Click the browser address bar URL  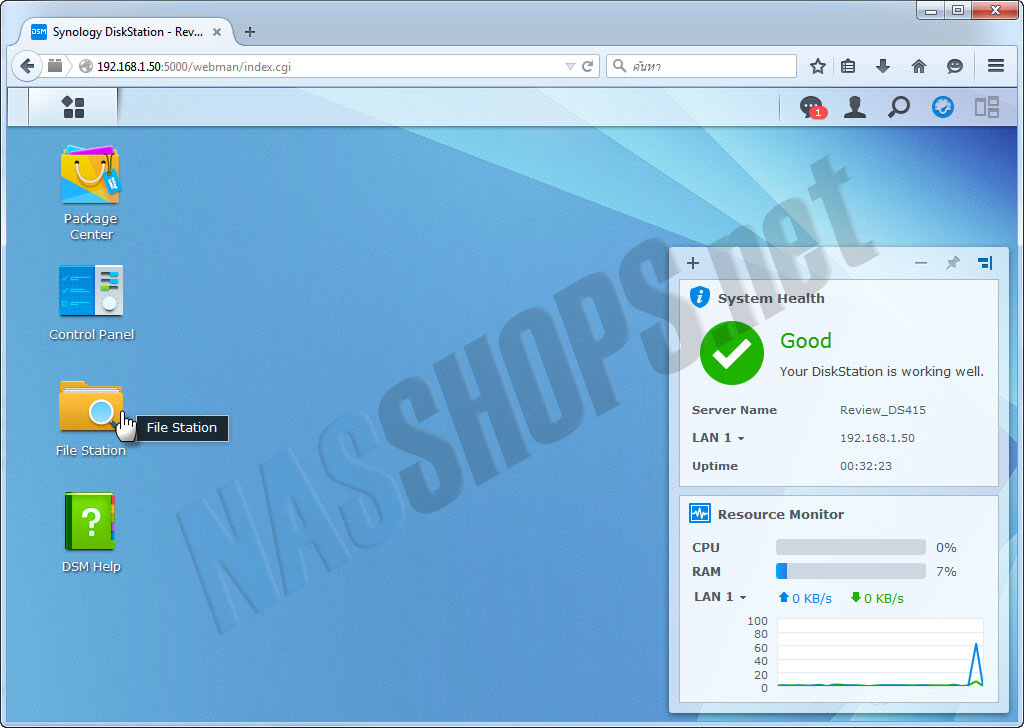[x=193, y=67]
